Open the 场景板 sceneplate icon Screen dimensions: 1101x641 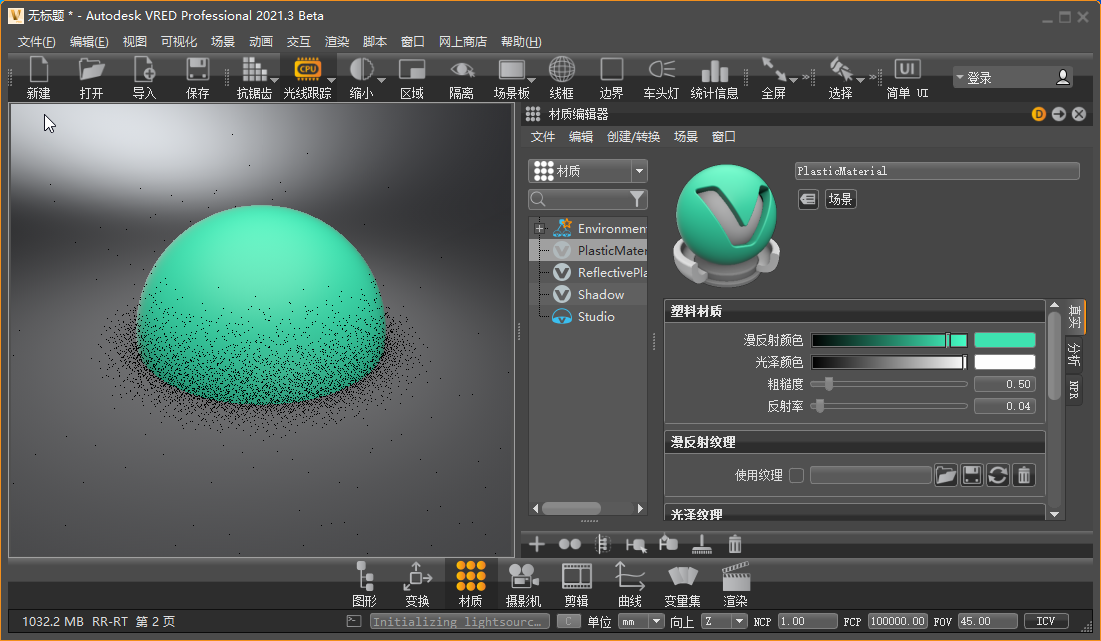(511, 77)
